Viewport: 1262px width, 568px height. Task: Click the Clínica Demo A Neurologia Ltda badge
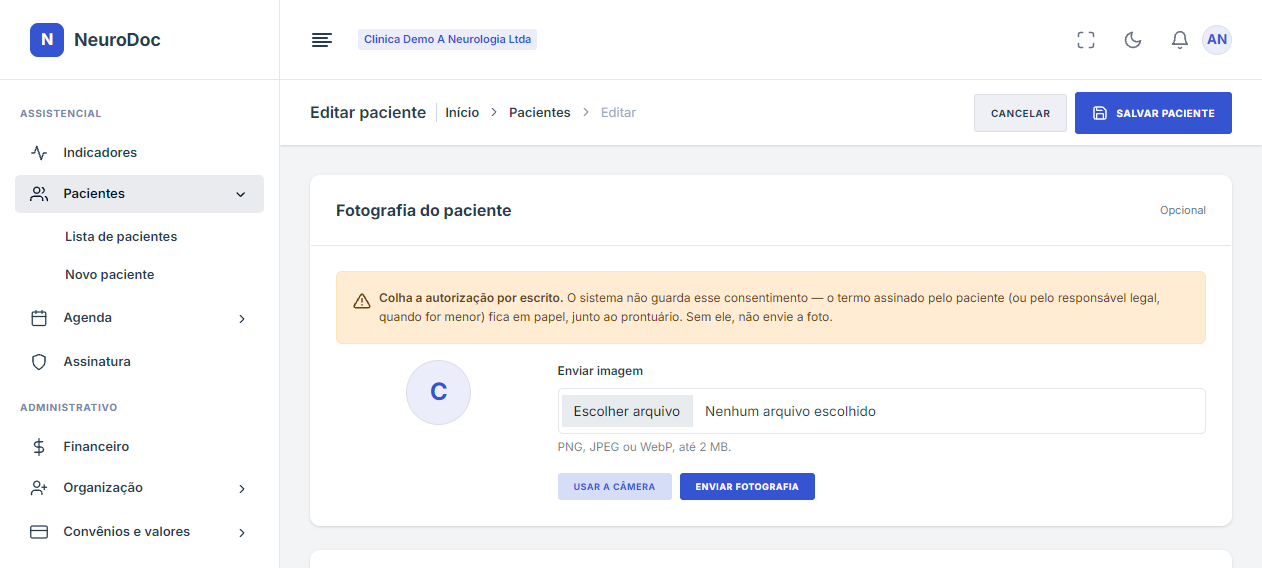click(x=447, y=40)
